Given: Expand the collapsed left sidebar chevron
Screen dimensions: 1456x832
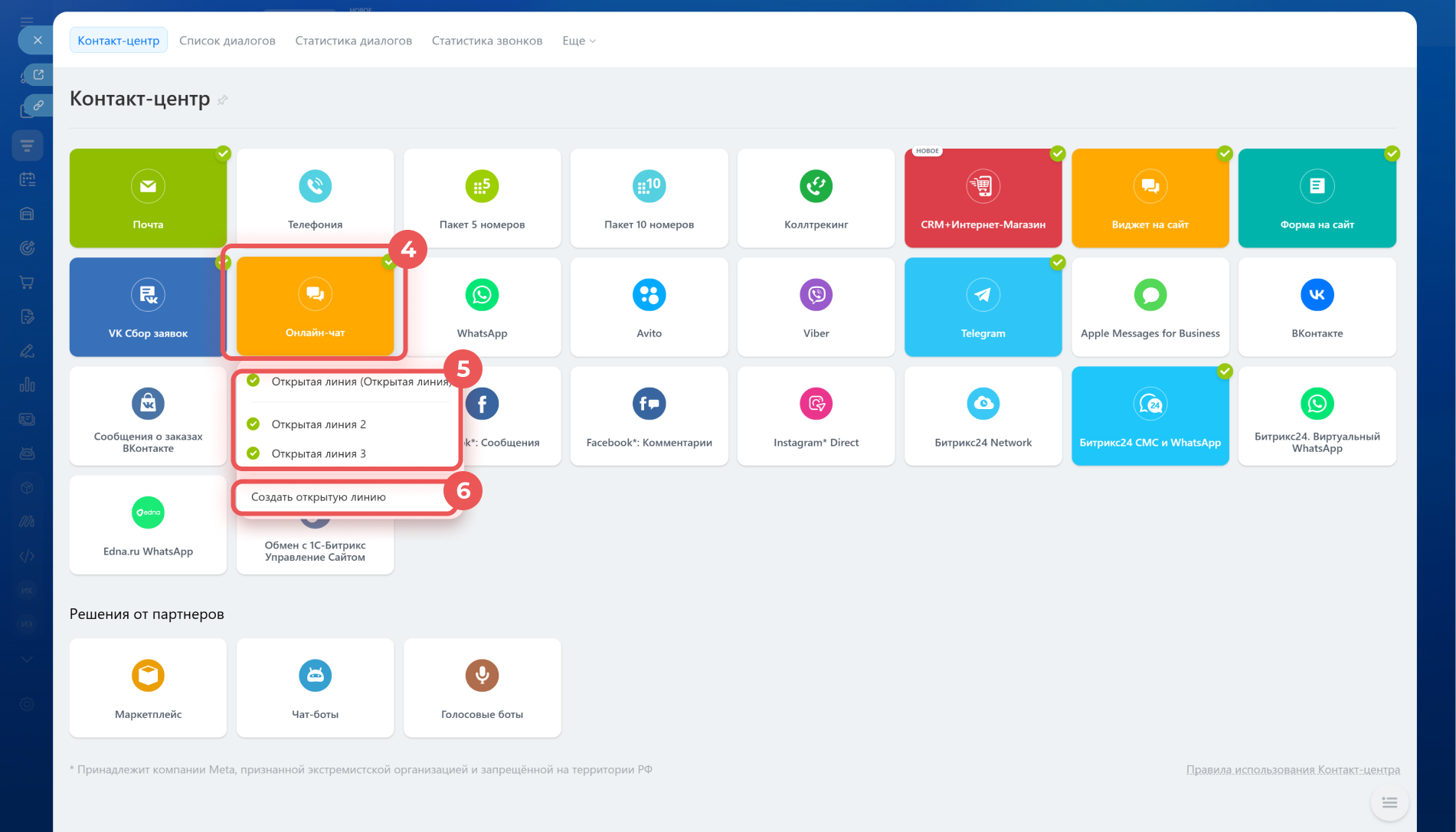Looking at the screenshot, I should point(27,659).
